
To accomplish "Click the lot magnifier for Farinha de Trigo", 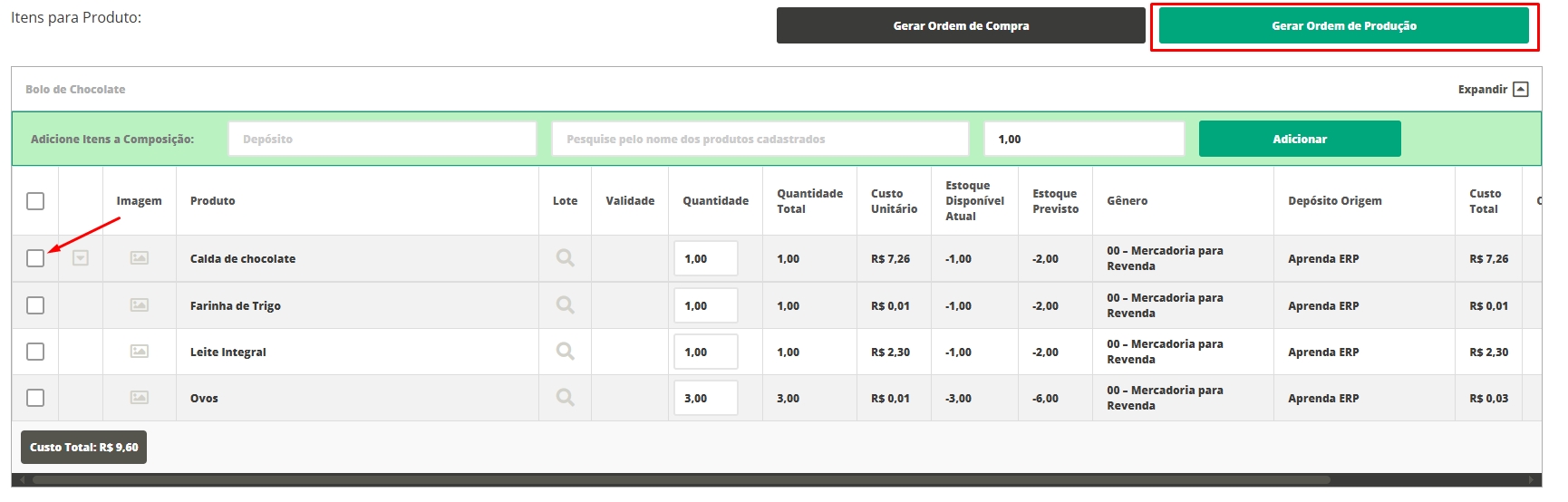I will pos(565,305).
